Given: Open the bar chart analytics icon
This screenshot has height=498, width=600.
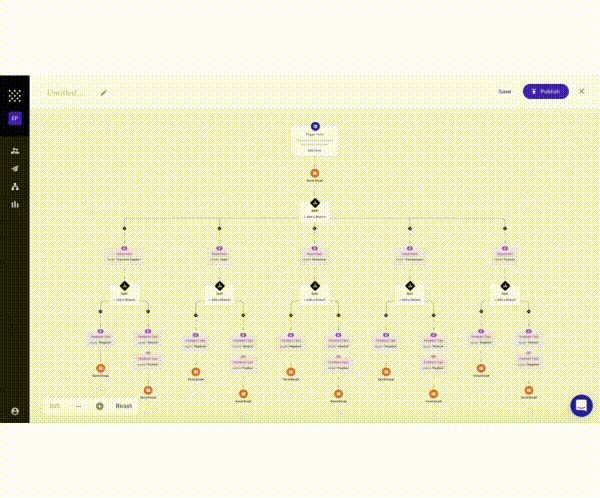Looking at the screenshot, I should click(x=15, y=204).
